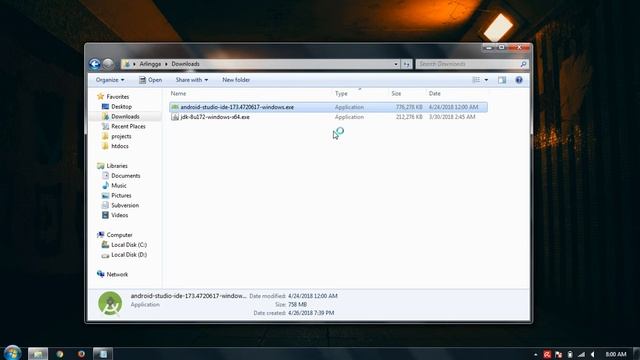Viewport: 640px width, 360px height.
Task: Open the Subversion library
Action: [x=125, y=205]
